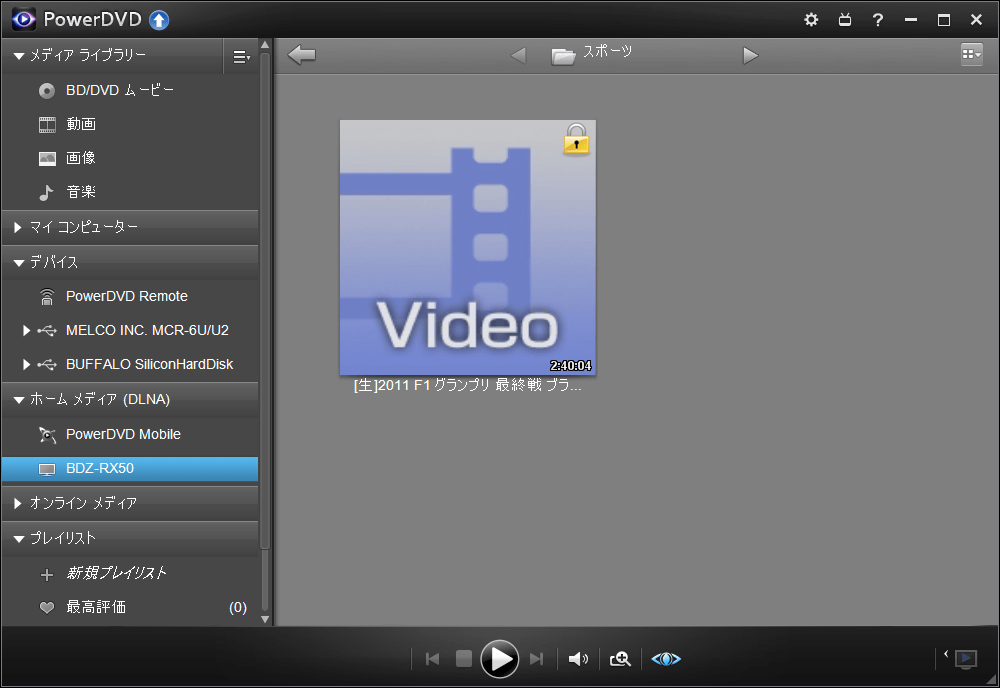The width and height of the screenshot is (1000, 688).
Task: Collapse the プレイリスト section
Action: coord(18,539)
